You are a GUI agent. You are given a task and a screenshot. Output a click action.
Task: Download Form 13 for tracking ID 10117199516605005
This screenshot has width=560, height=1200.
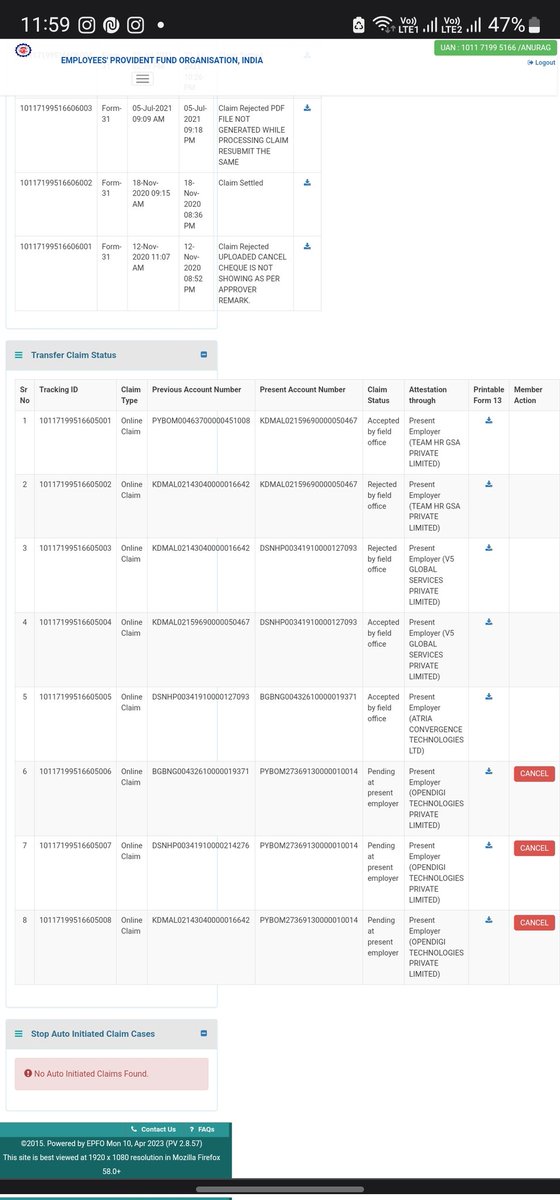point(489,697)
